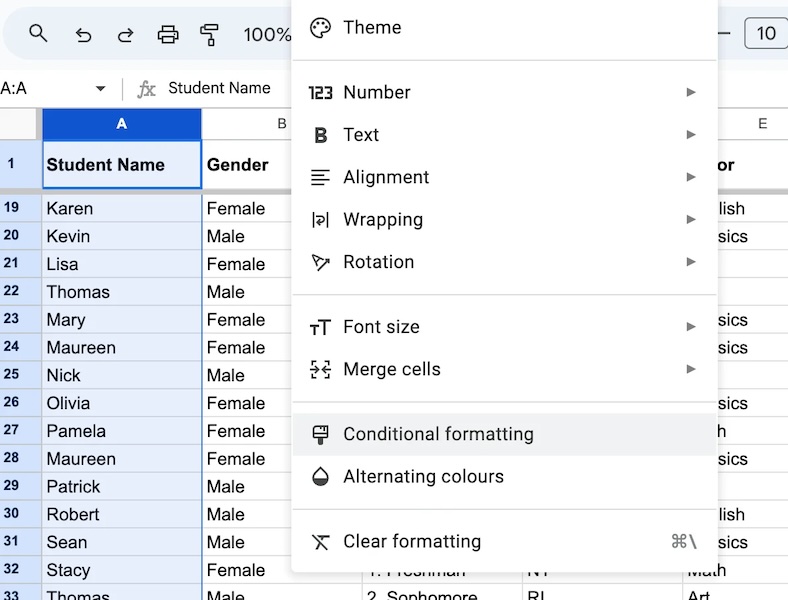Image resolution: width=788 pixels, height=600 pixels.
Task: Select the Maureen cell in row 24
Action: coord(122,348)
